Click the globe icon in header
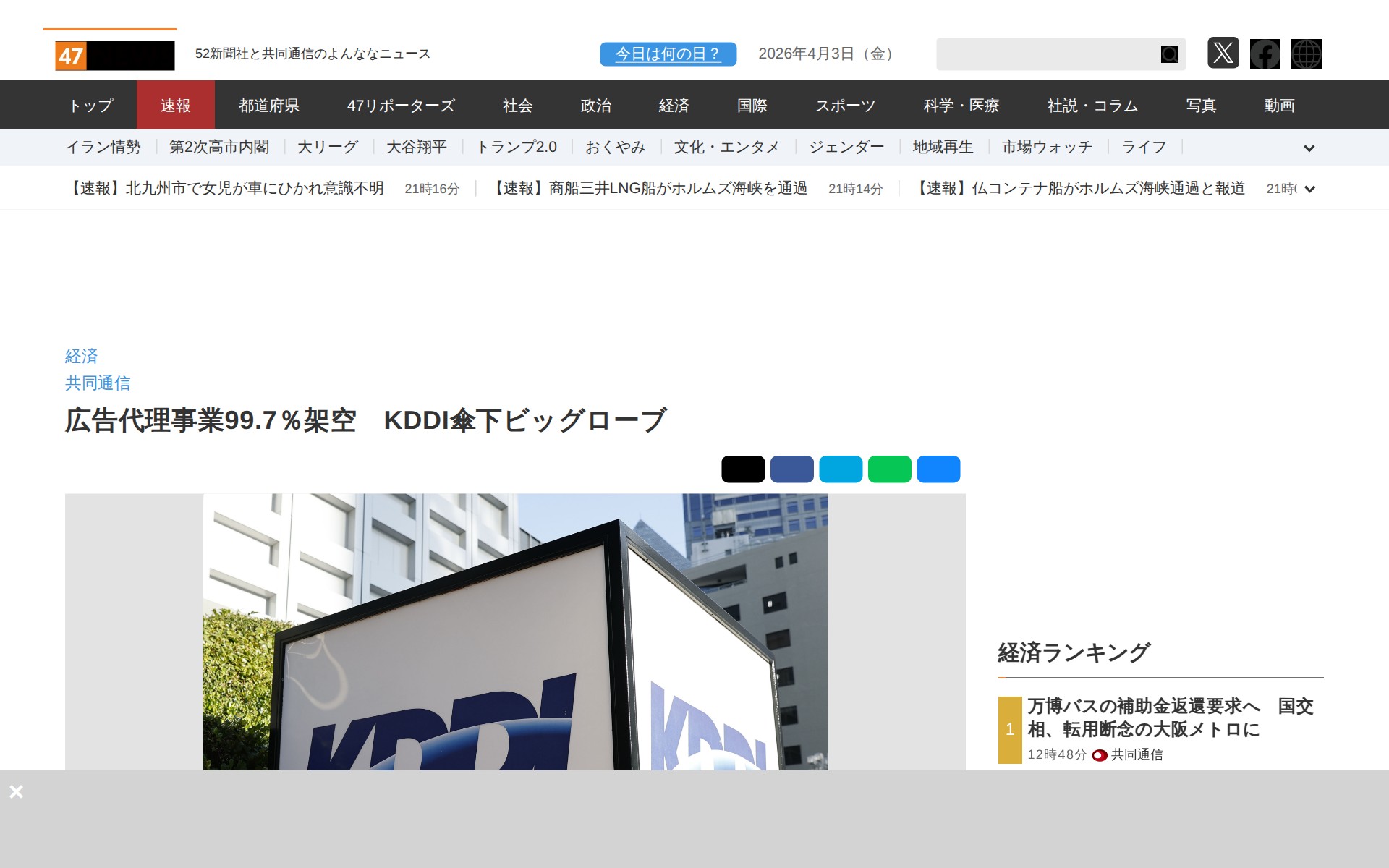This screenshot has width=1389, height=868. click(x=1306, y=54)
